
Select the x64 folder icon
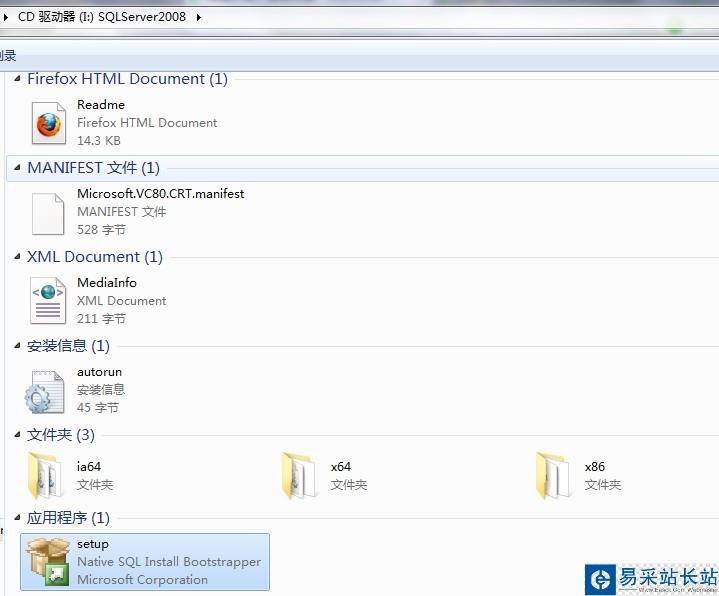coord(299,475)
